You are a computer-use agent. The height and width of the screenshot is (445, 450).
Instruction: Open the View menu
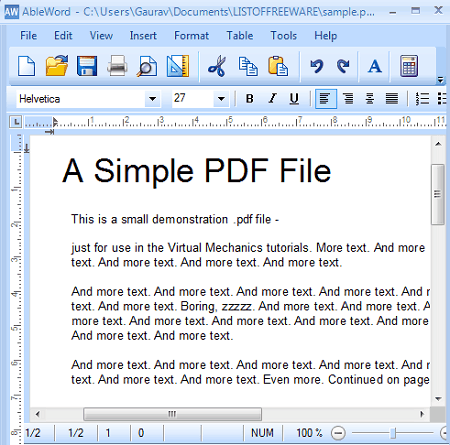coord(101,36)
